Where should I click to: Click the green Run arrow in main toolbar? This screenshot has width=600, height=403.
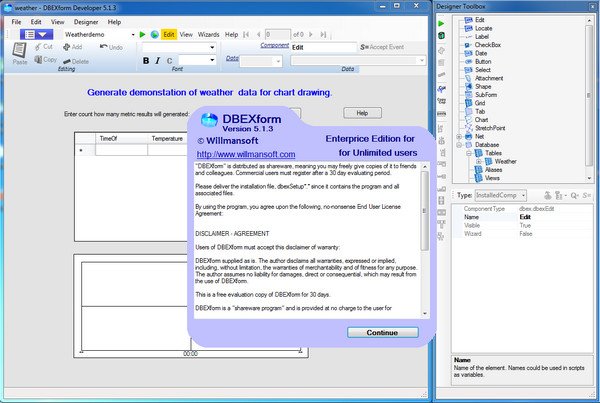pyautogui.click(x=142, y=34)
